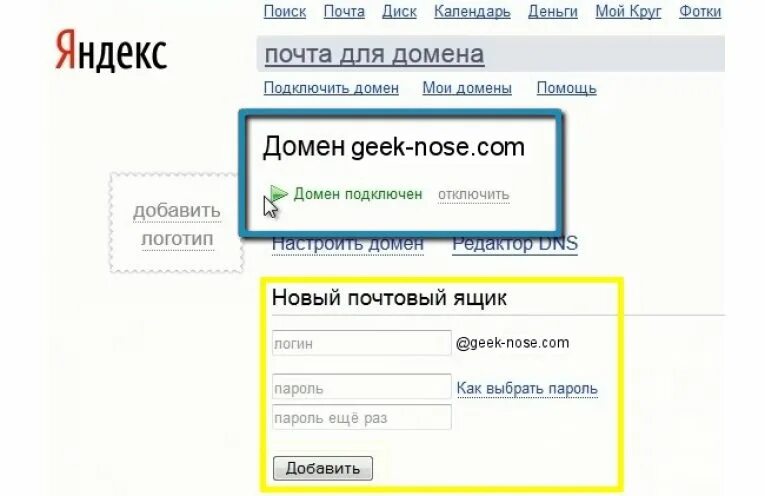Click the green domain connected flag icon

tap(279, 194)
